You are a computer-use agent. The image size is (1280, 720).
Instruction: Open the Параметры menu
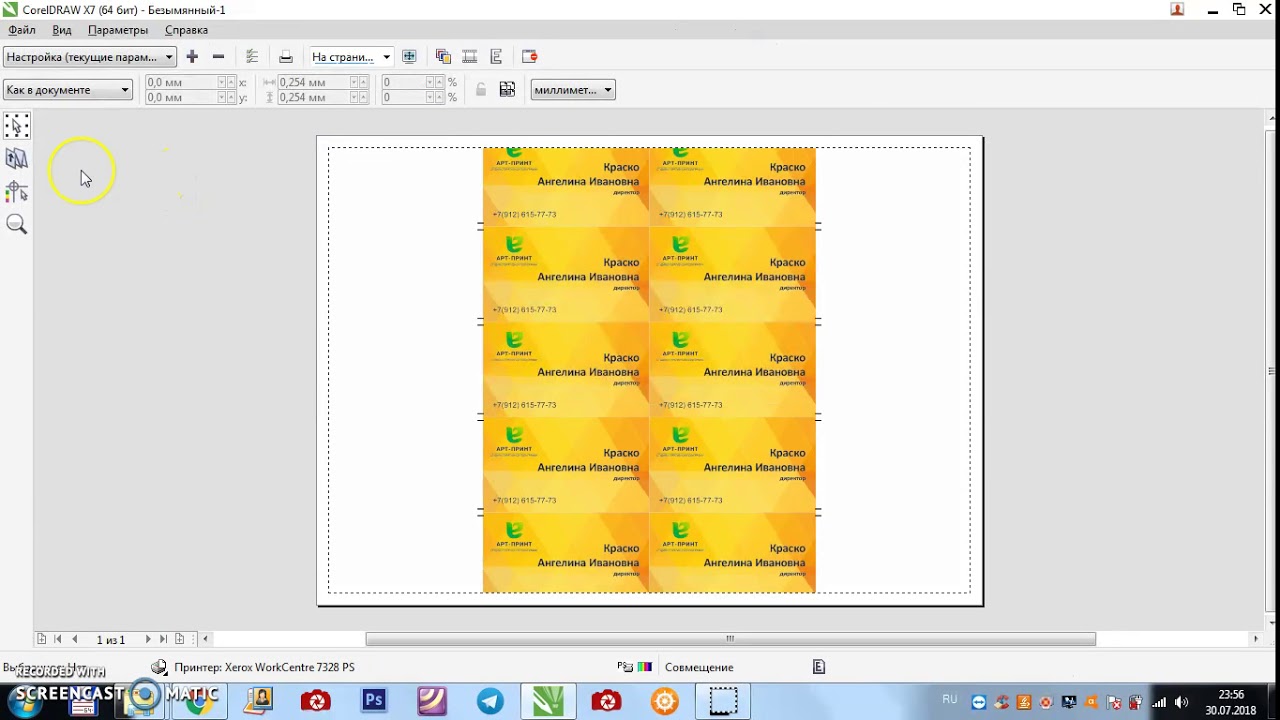click(x=118, y=30)
